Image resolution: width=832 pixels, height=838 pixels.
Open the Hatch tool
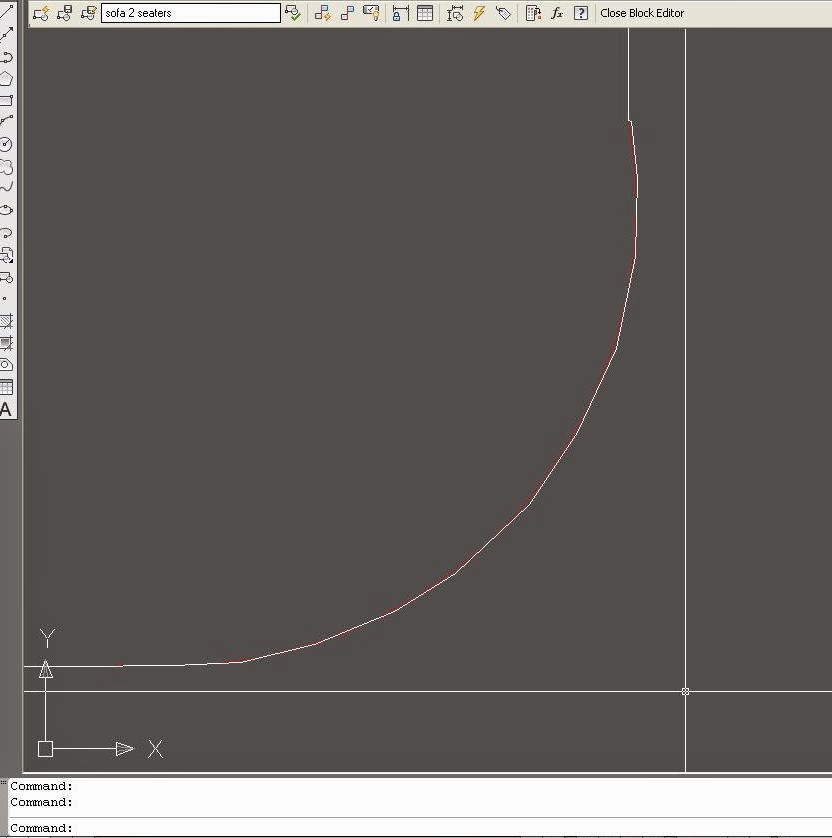point(8,321)
